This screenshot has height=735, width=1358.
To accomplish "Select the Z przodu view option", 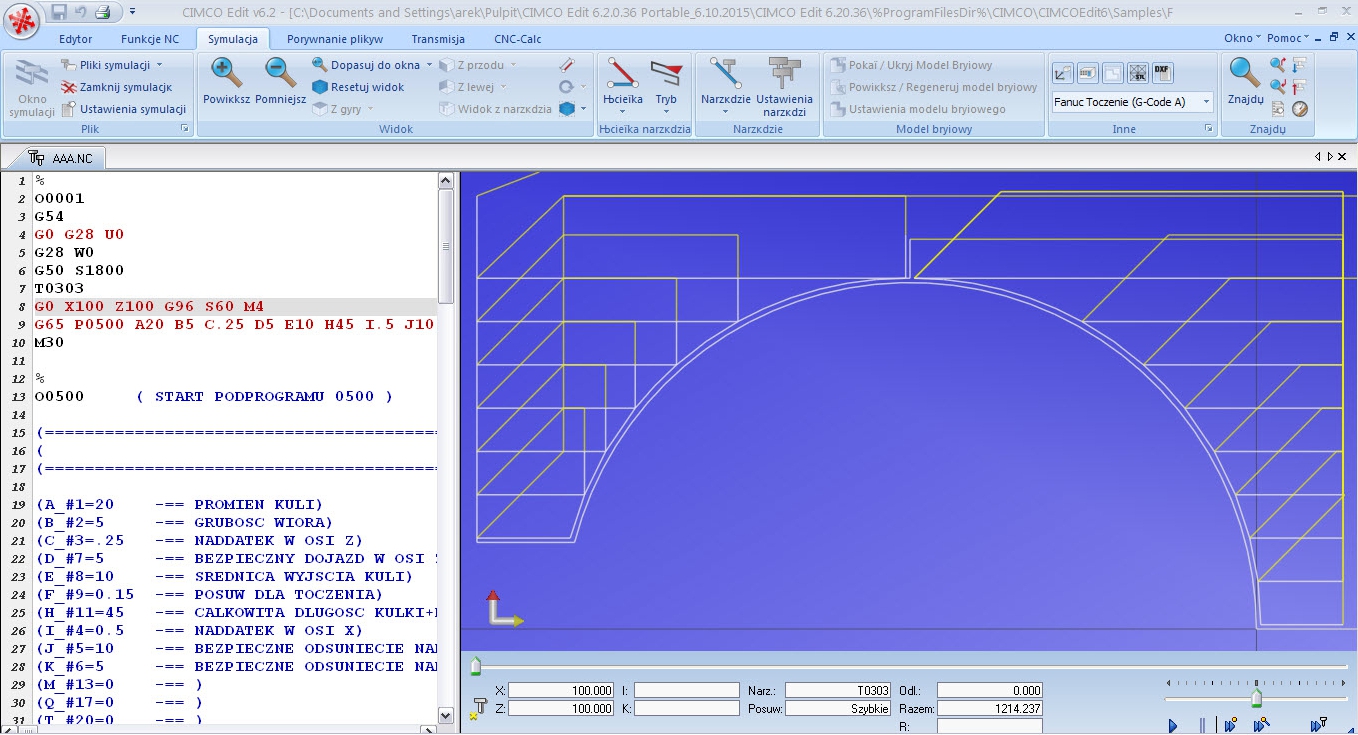I will (x=472, y=65).
